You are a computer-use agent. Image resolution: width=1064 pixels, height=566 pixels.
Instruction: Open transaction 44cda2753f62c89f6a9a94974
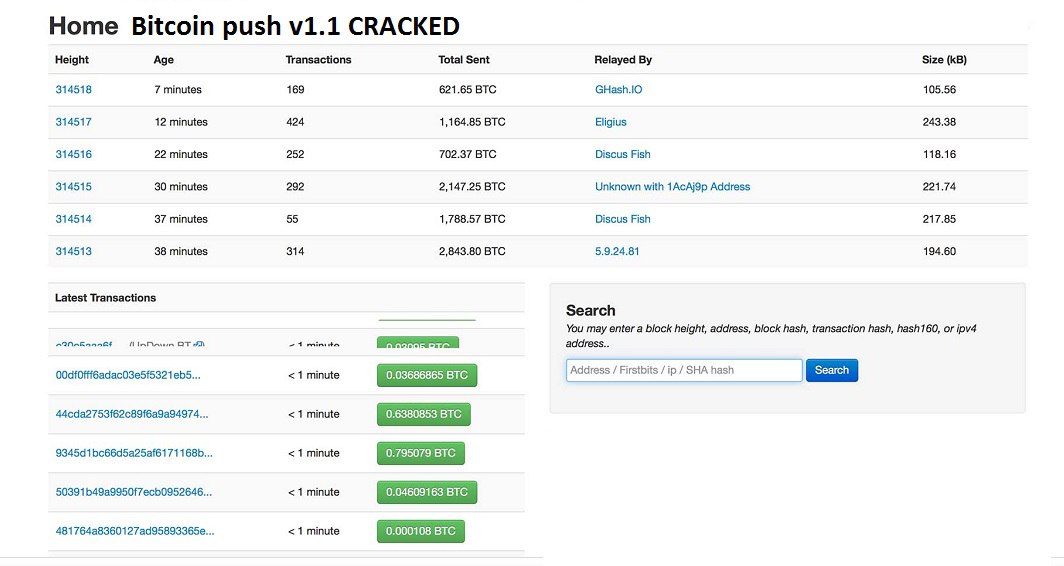[x=132, y=414]
